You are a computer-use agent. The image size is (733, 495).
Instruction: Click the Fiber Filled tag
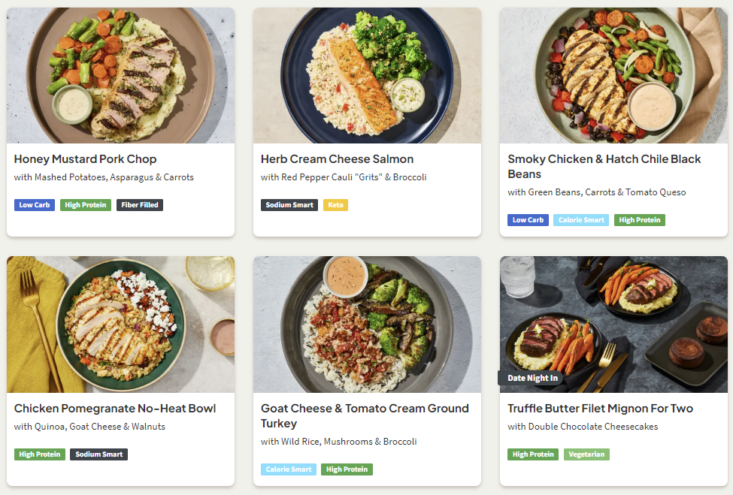coord(139,205)
